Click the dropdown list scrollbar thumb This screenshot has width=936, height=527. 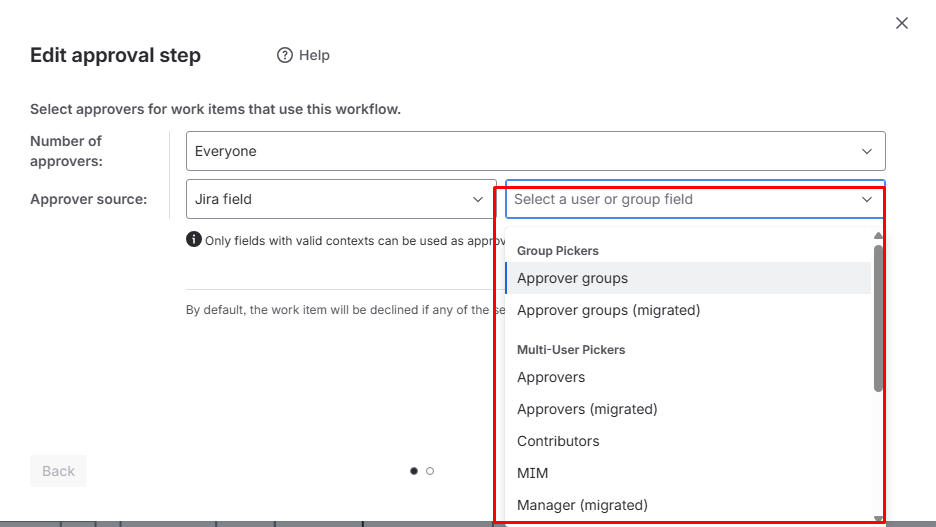pos(878,318)
